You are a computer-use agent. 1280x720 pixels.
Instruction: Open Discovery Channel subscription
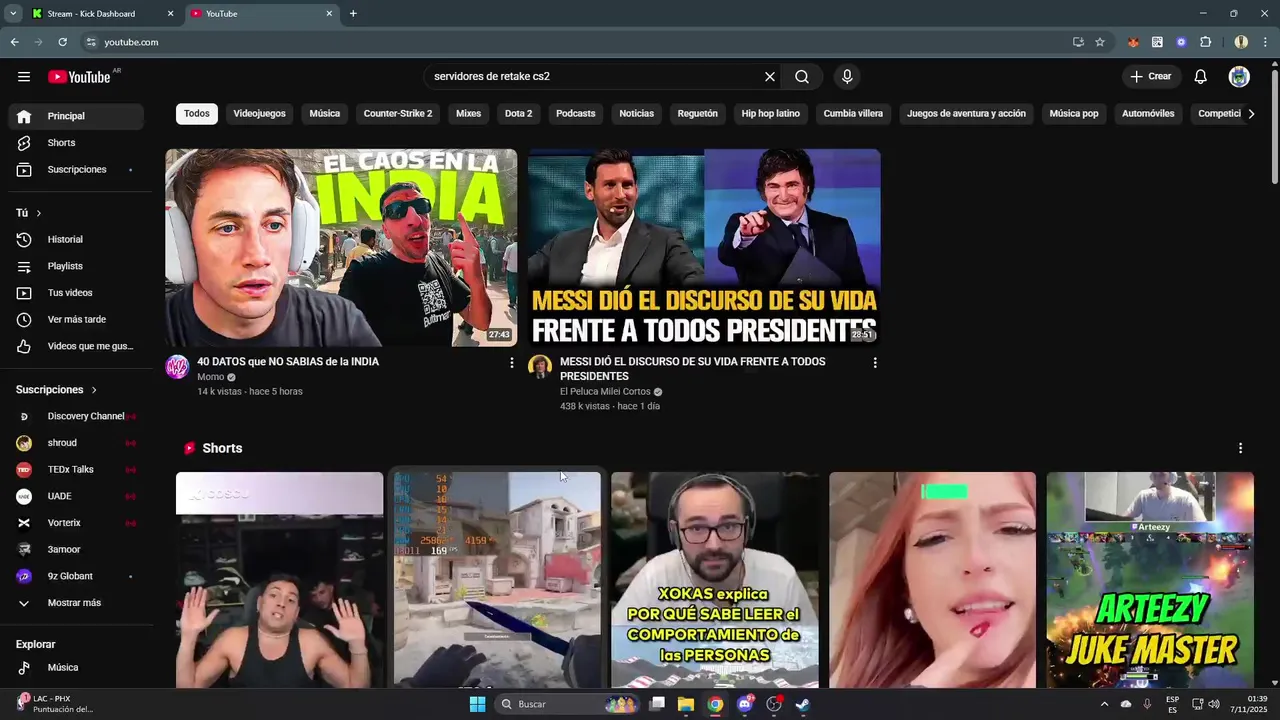click(x=76, y=416)
